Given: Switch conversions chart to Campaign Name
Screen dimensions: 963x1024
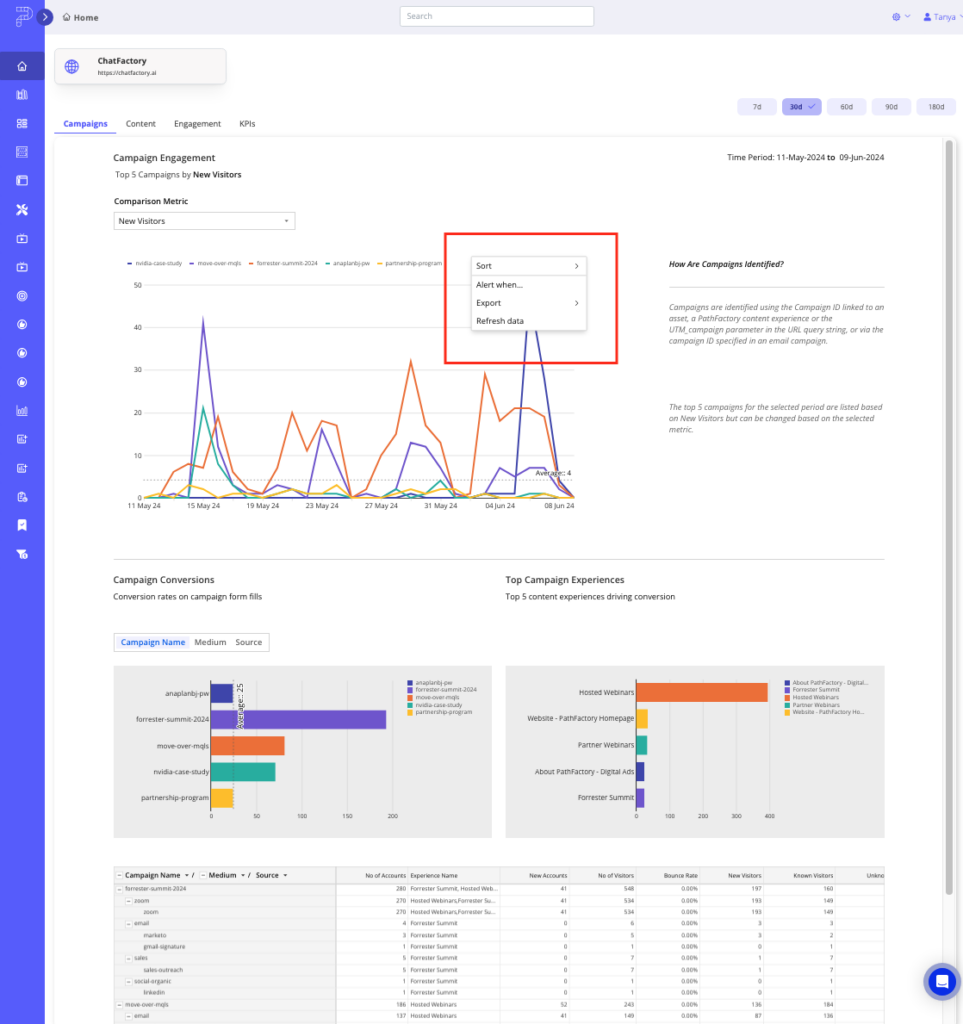Looking at the screenshot, I should (x=153, y=642).
